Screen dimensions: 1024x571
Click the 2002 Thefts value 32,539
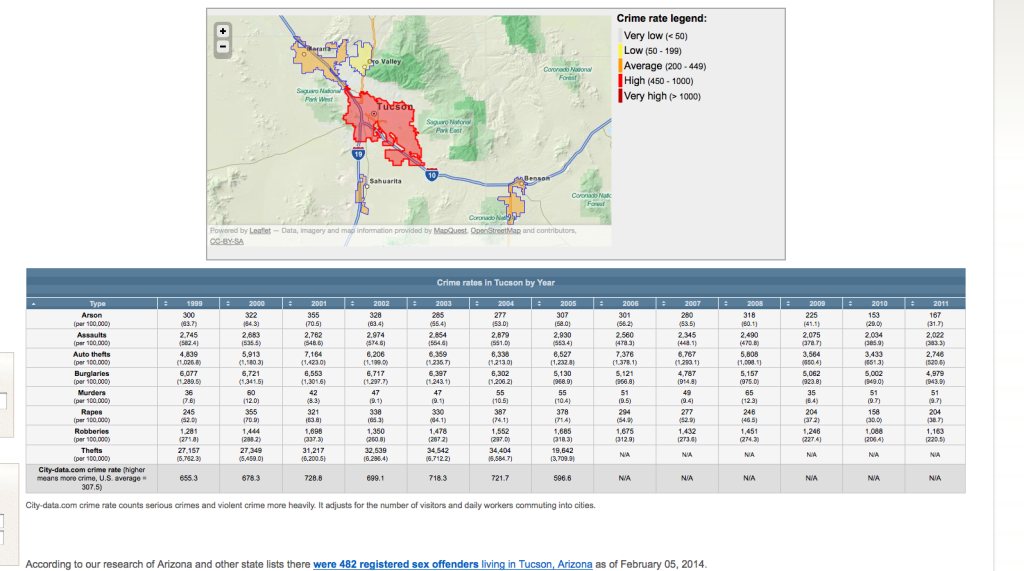point(376,450)
